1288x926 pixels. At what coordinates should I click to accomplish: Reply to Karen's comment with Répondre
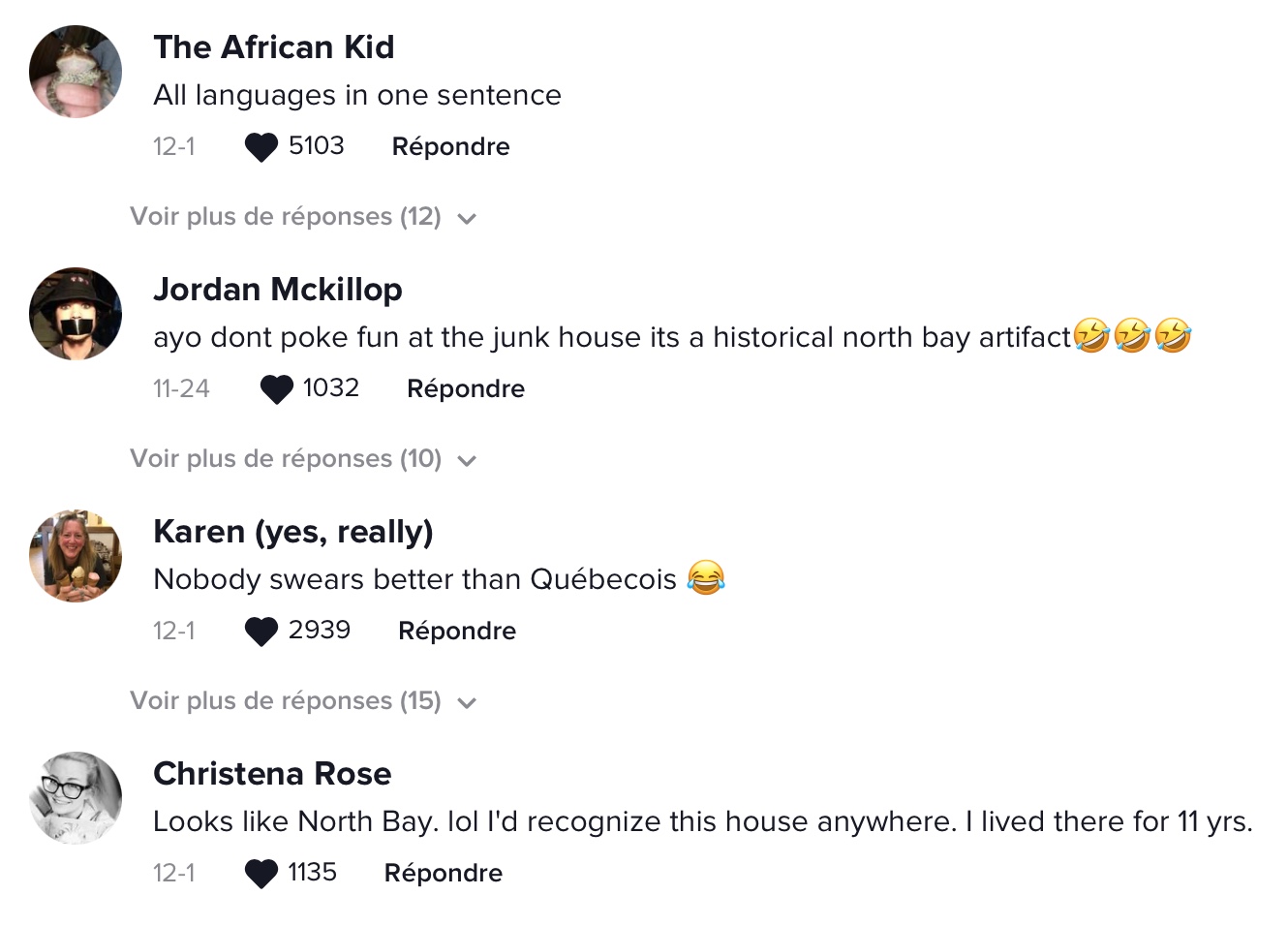pos(457,632)
